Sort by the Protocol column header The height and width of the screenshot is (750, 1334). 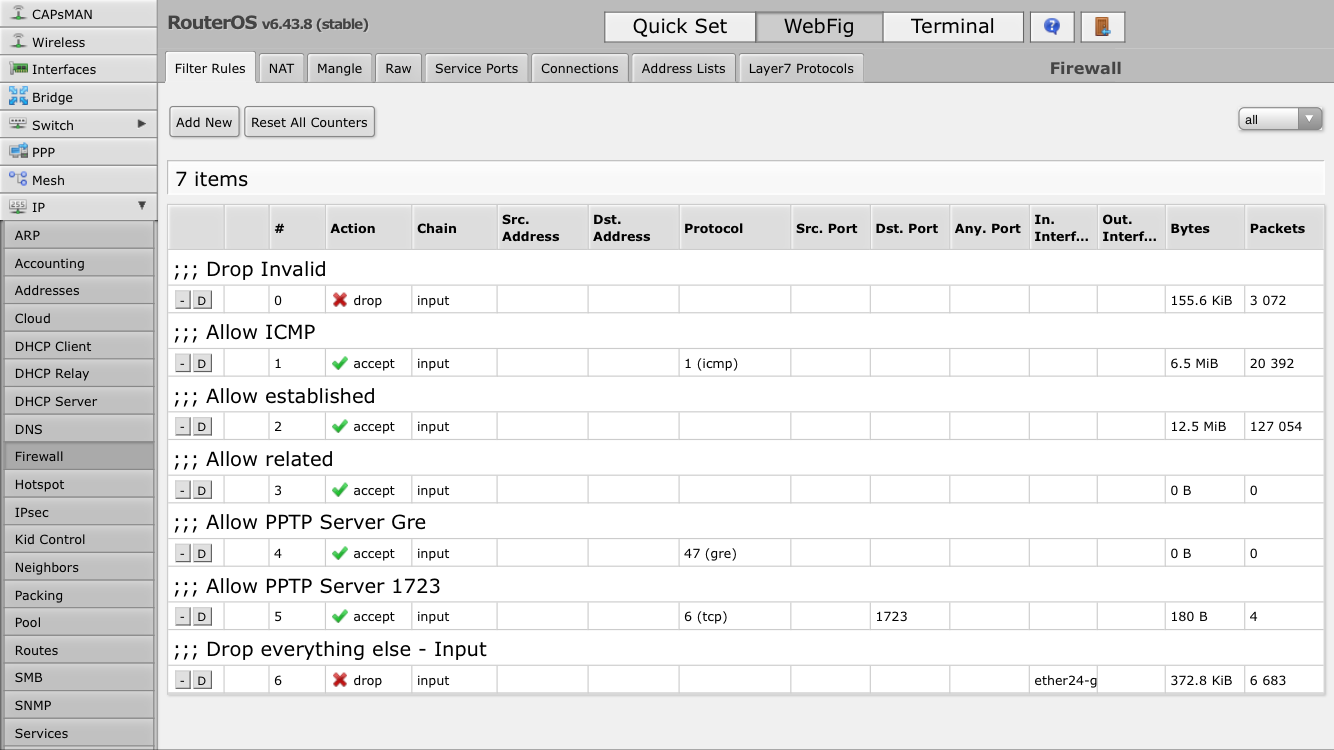pyautogui.click(x=735, y=228)
